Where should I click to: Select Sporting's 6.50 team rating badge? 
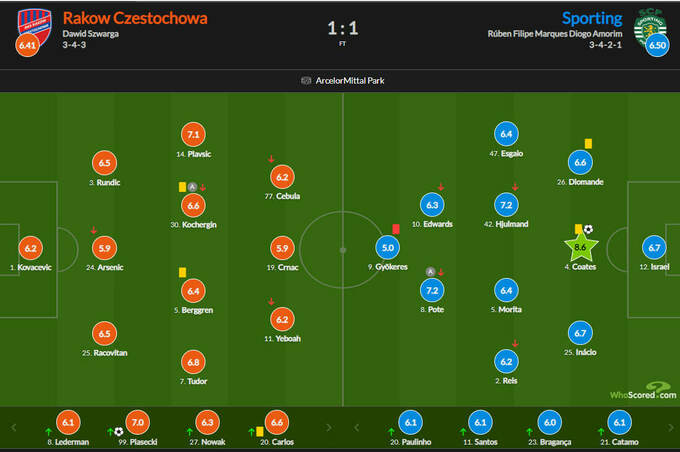click(656, 46)
